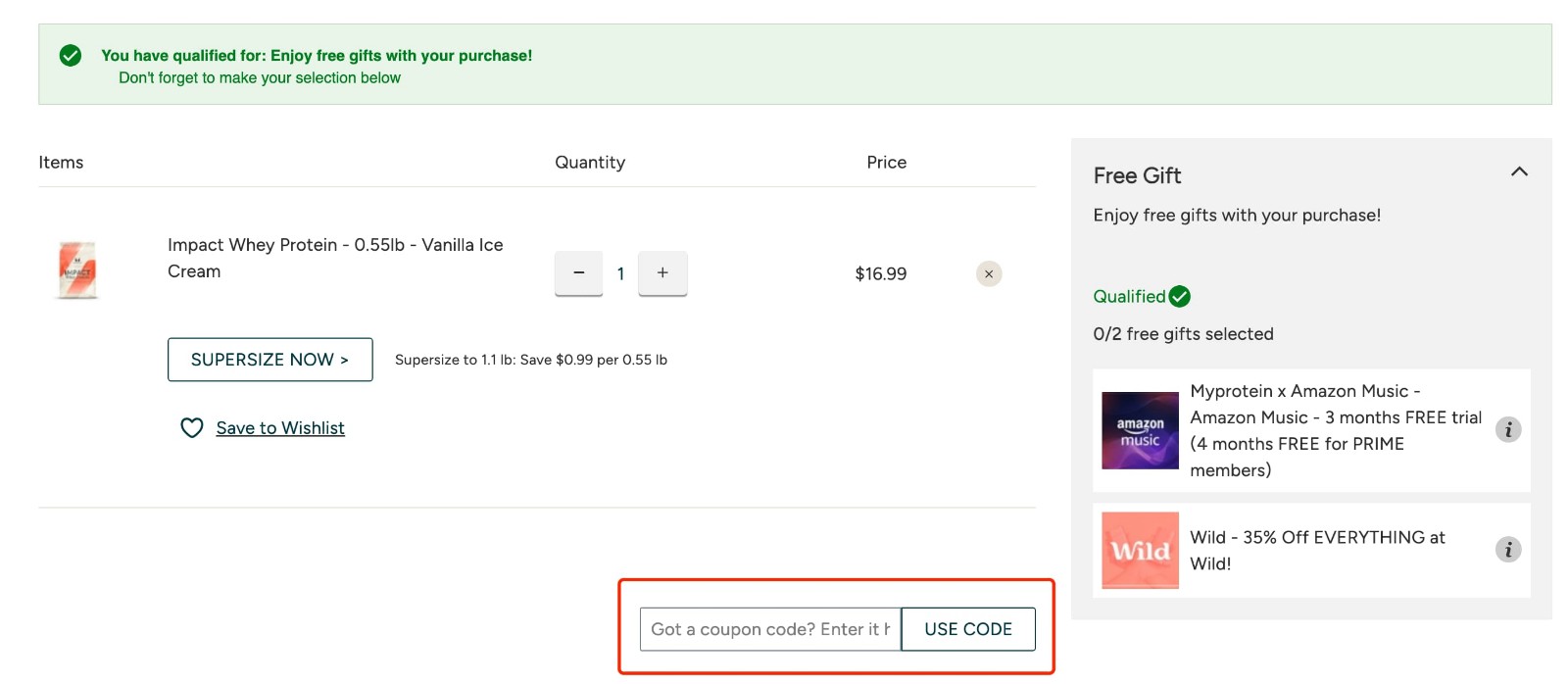Image resolution: width=1568 pixels, height=684 pixels.
Task: Apply coupon with the USE CODE button
Action: point(968,629)
